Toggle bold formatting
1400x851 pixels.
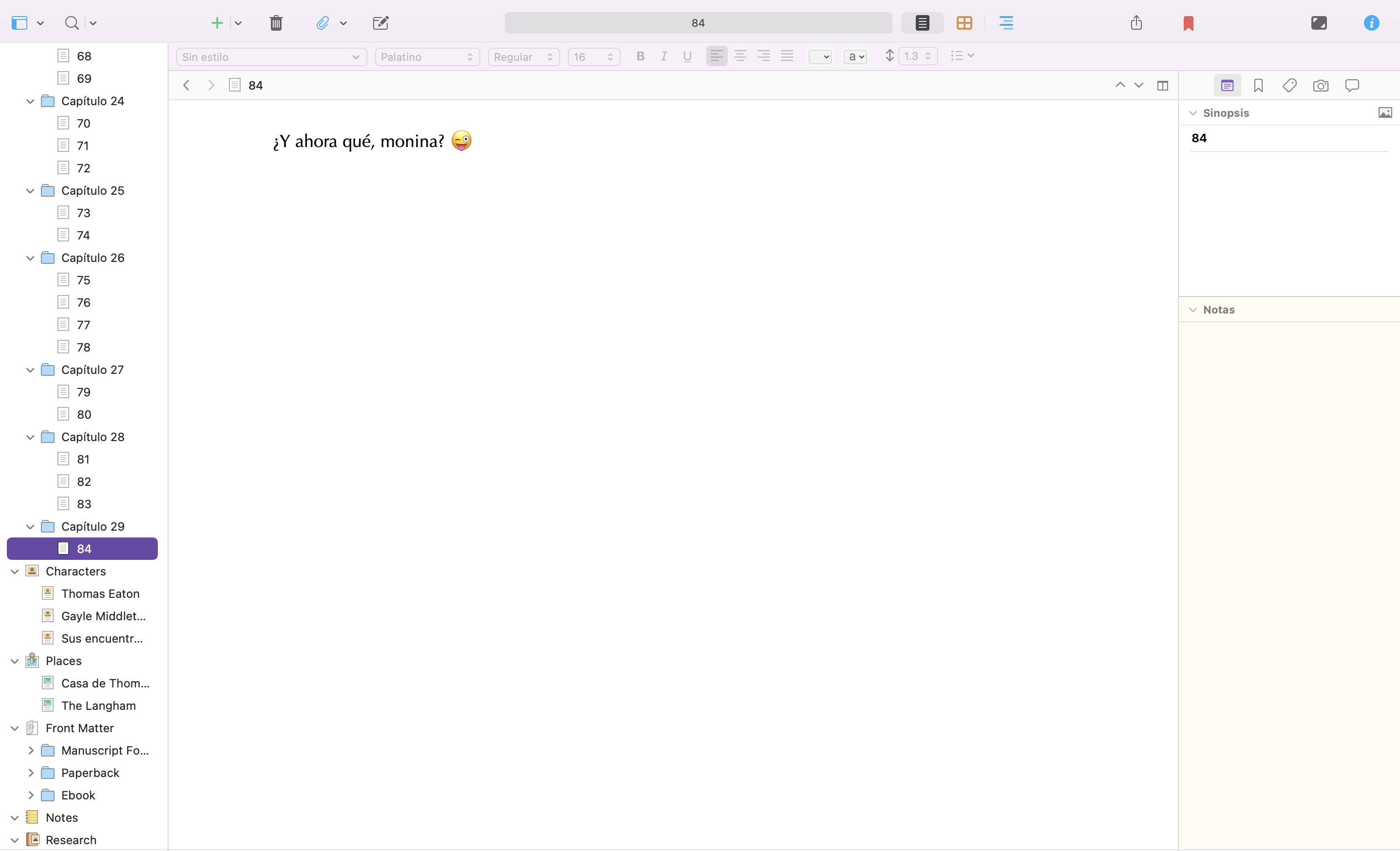641,56
